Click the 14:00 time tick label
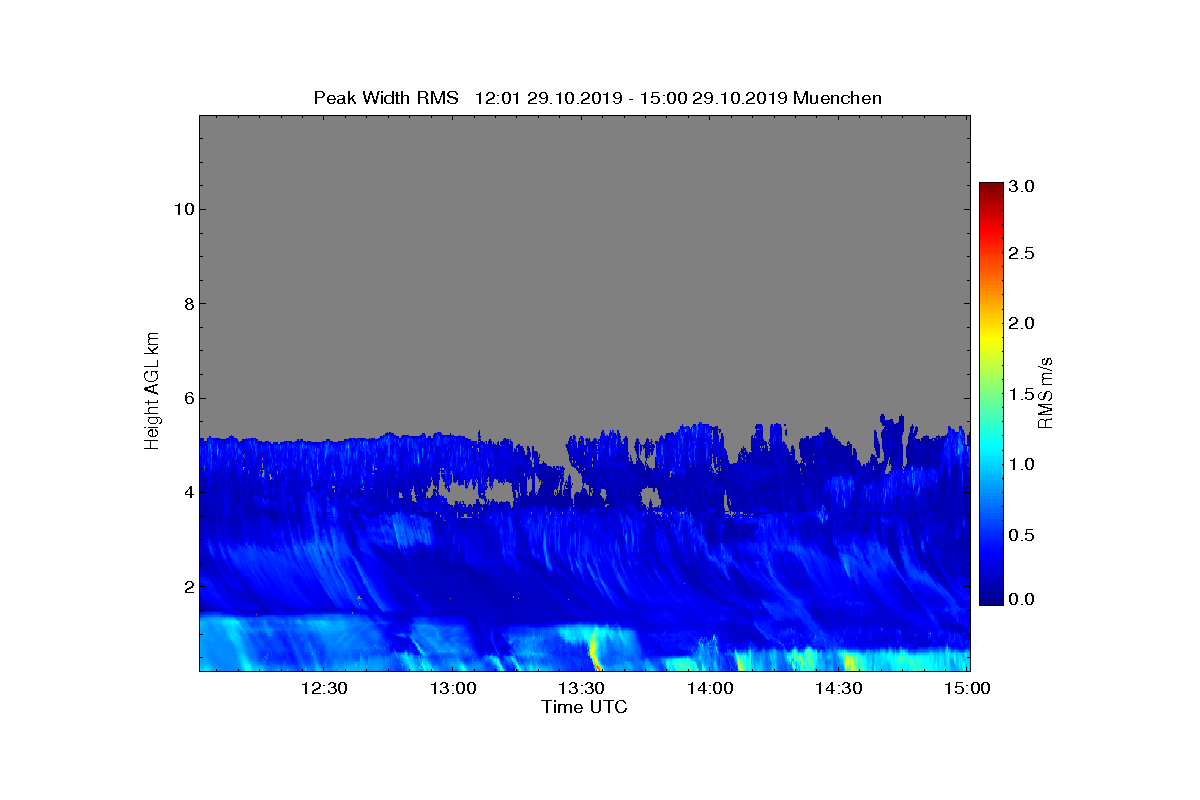The width and height of the screenshot is (1200, 800). tap(710, 689)
